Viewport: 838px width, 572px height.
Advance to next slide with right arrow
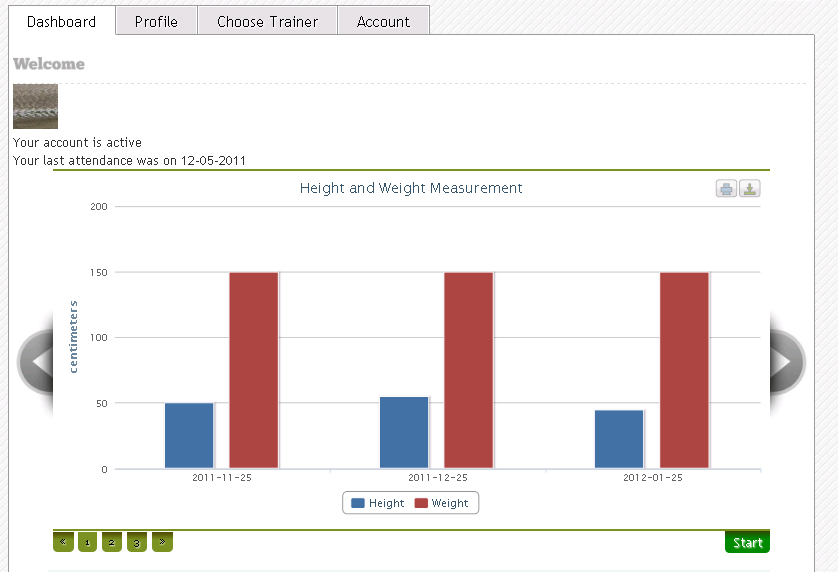pos(786,361)
